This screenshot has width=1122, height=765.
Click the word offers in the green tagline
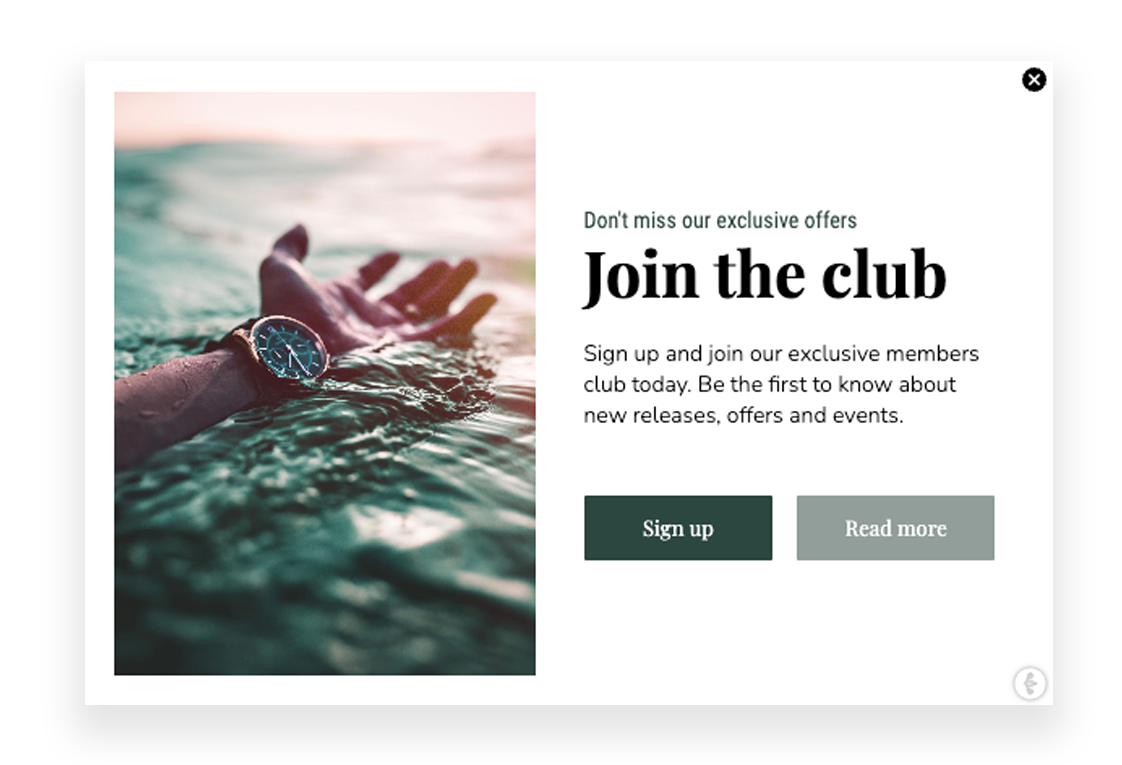click(831, 220)
